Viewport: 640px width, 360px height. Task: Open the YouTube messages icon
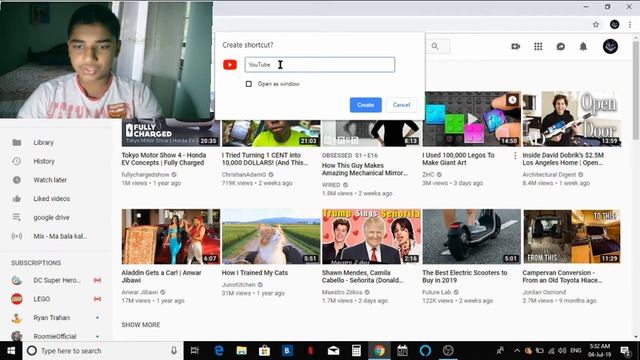[x=561, y=47]
